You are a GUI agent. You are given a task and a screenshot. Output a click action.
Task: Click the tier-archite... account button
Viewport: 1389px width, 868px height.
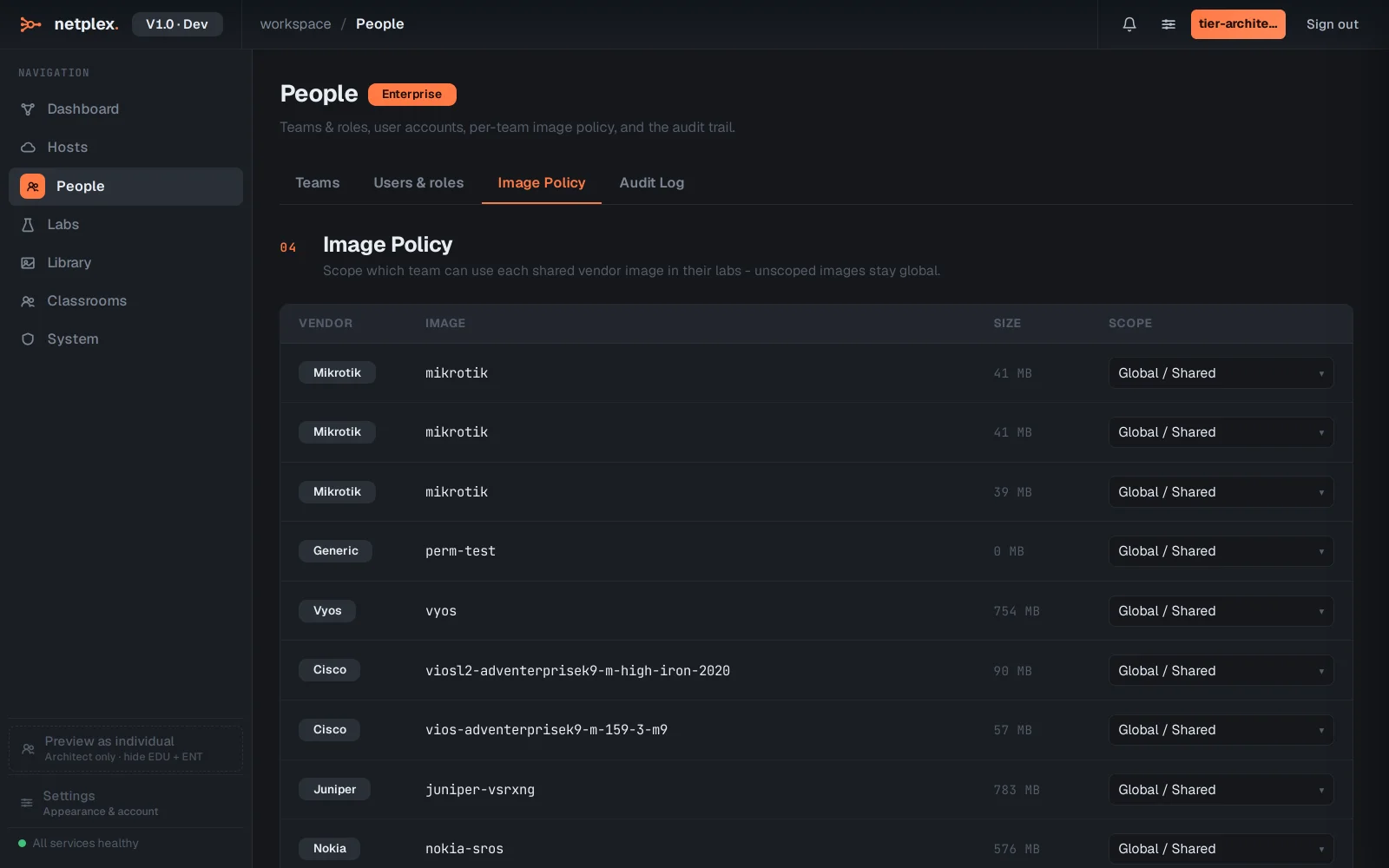(1238, 24)
